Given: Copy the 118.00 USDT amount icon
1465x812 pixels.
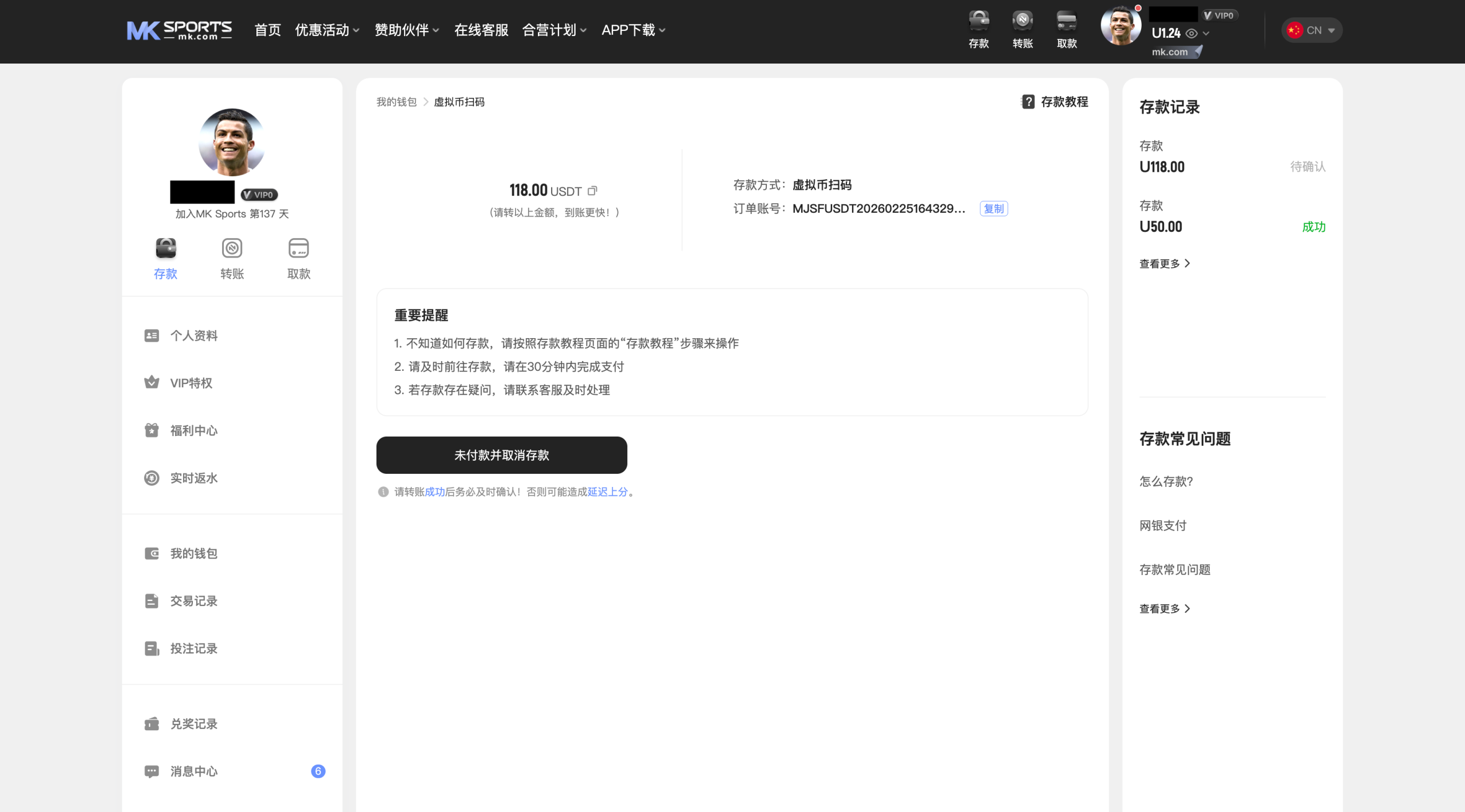Looking at the screenshot, I should (x=592, y=191).
